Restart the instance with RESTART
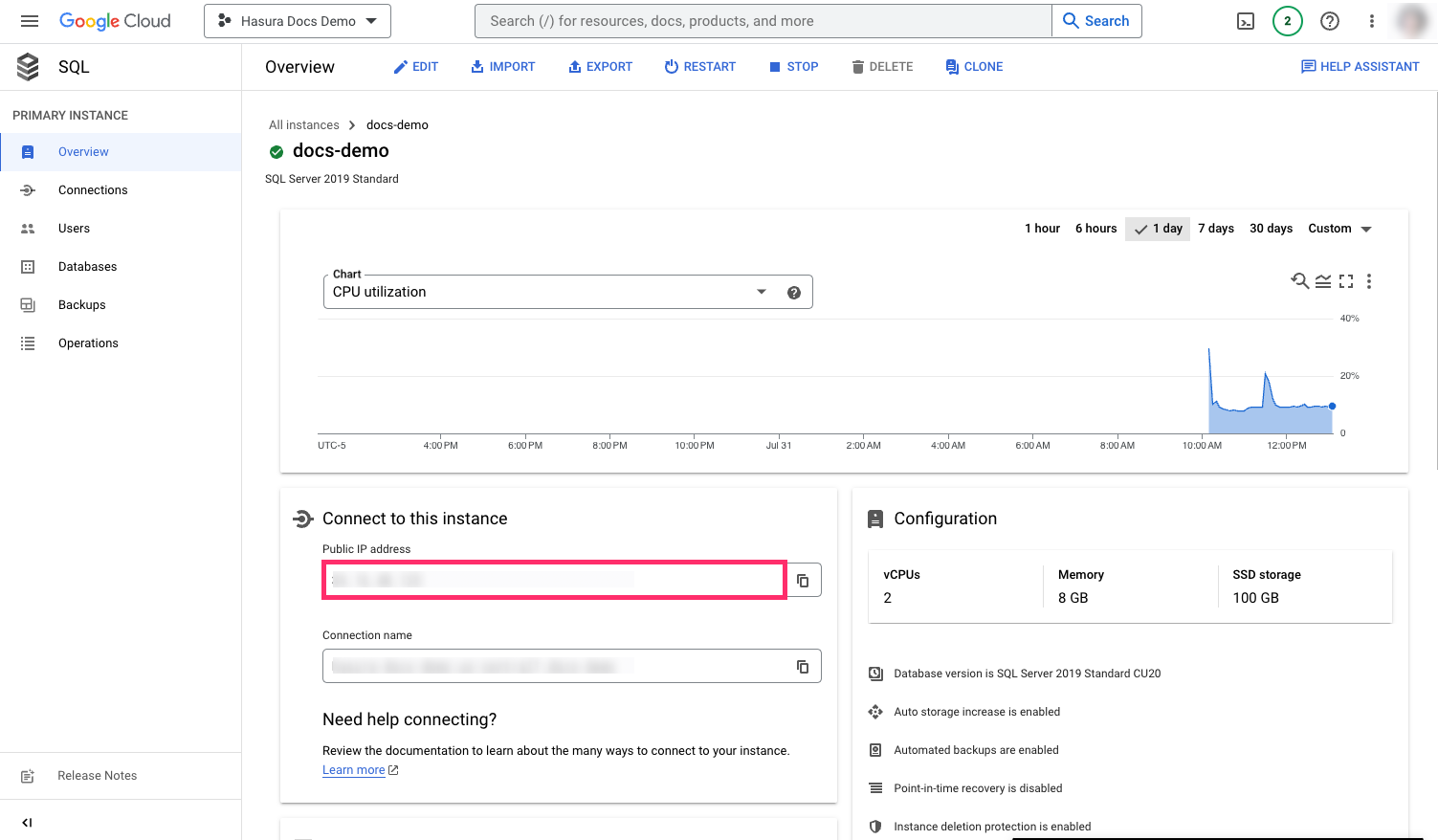The image size is (1438, 840). (x=700, y=67)
